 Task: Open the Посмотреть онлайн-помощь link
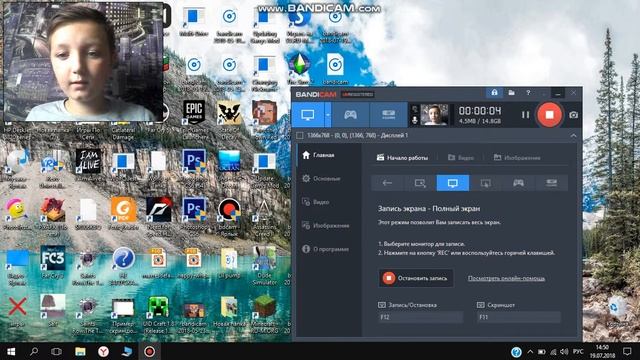tap(506, 278)
